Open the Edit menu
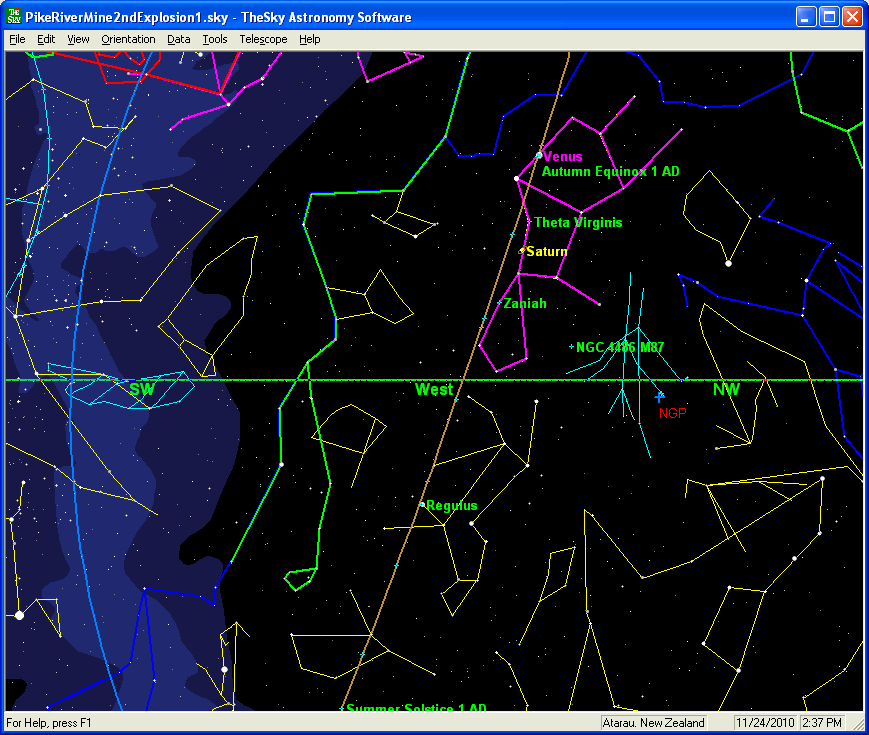The image size is (869, 735). (x=46, y=39)
